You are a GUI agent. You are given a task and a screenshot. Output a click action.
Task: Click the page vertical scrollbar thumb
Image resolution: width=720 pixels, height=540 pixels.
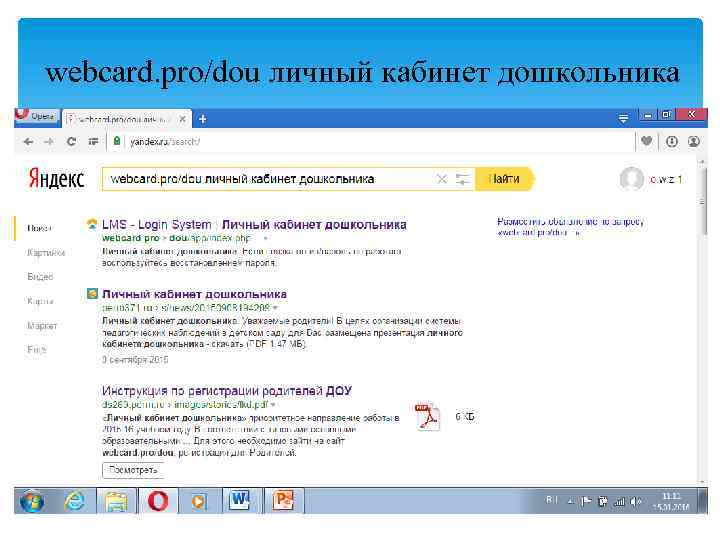tap(702, 202)
